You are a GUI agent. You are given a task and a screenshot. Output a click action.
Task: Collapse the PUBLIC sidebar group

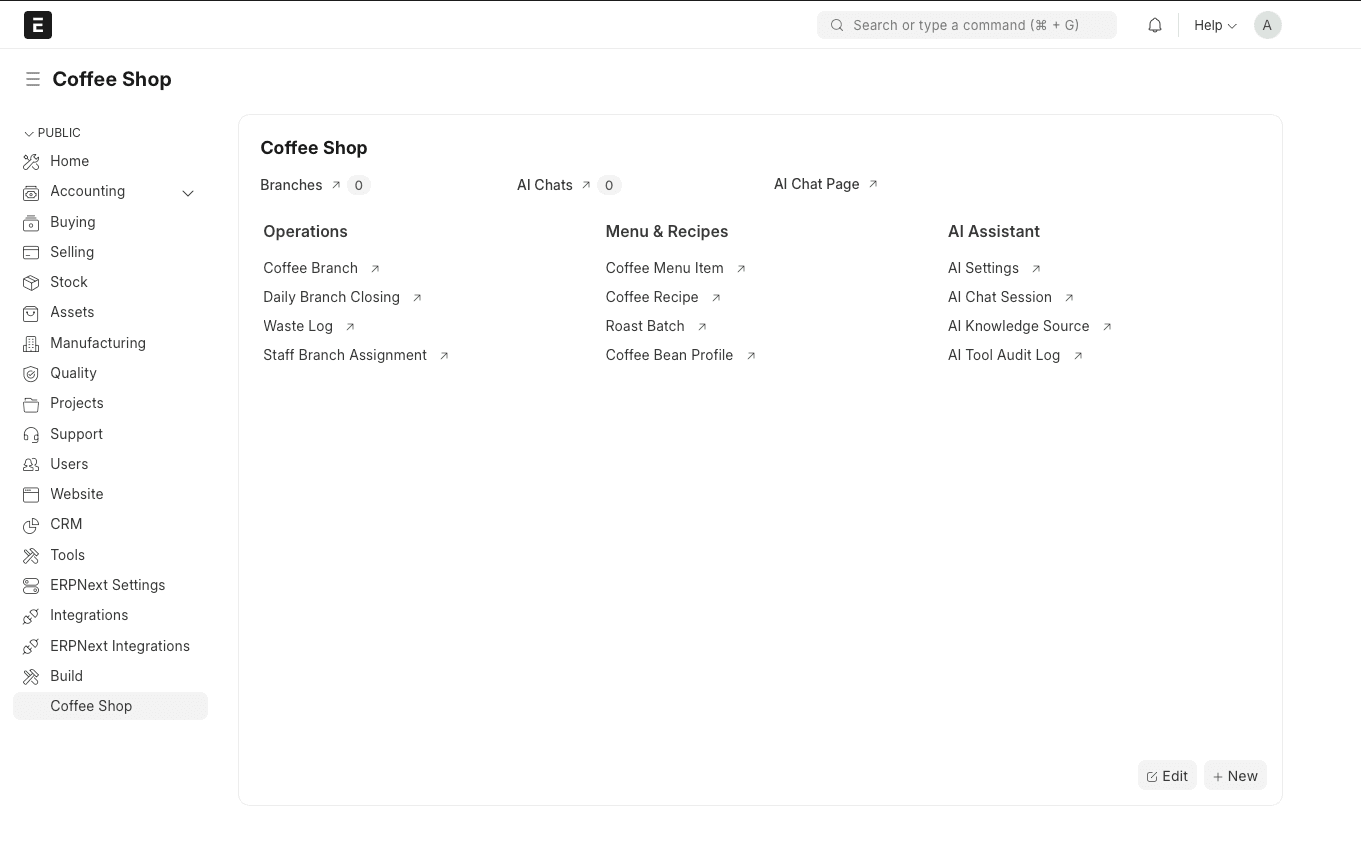[52, 132]
